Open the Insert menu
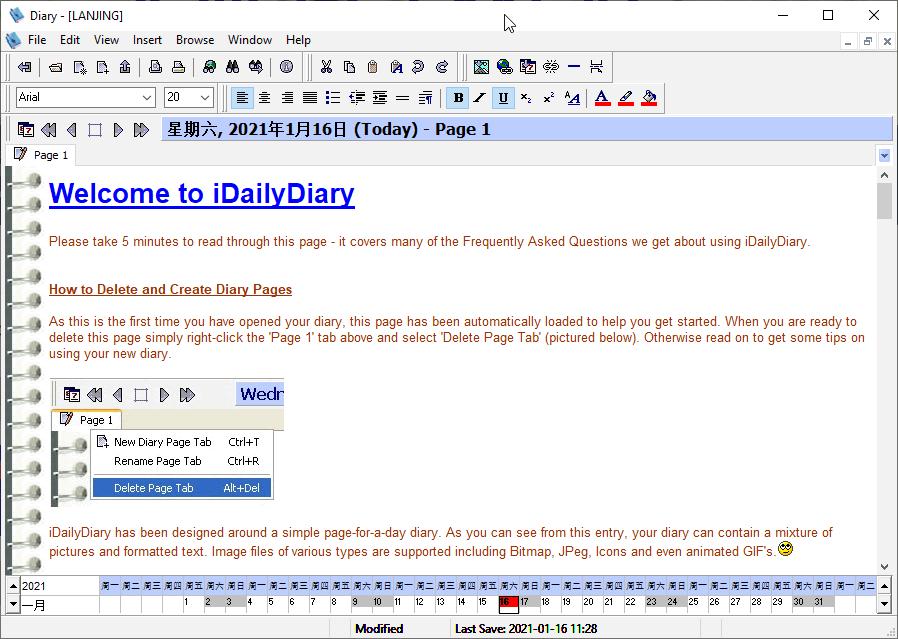This screenshot has width=898, height=639. pyautogui.click(x=147, y=40)
